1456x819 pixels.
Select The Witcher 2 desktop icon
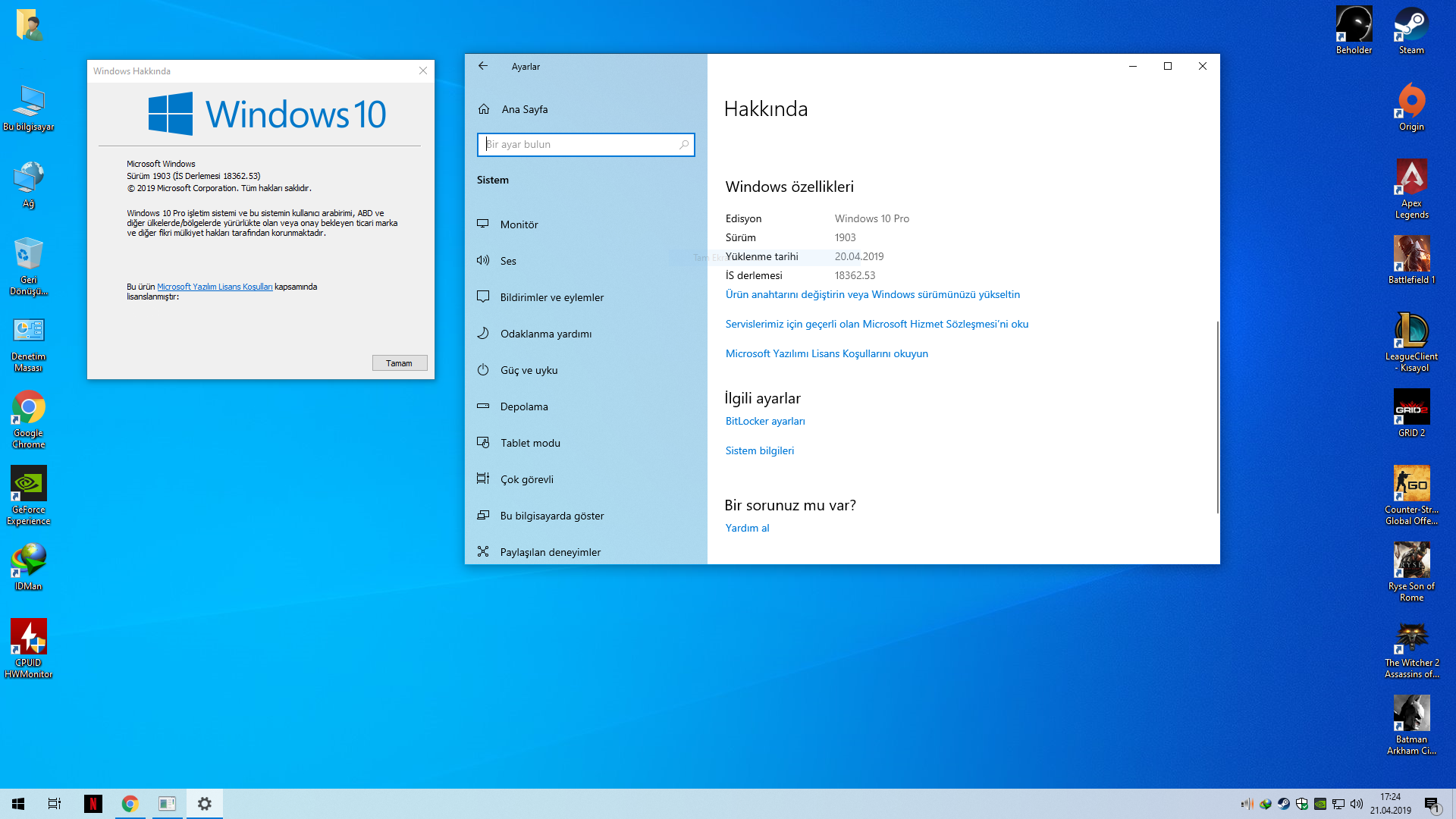[x=1411, y=648]
